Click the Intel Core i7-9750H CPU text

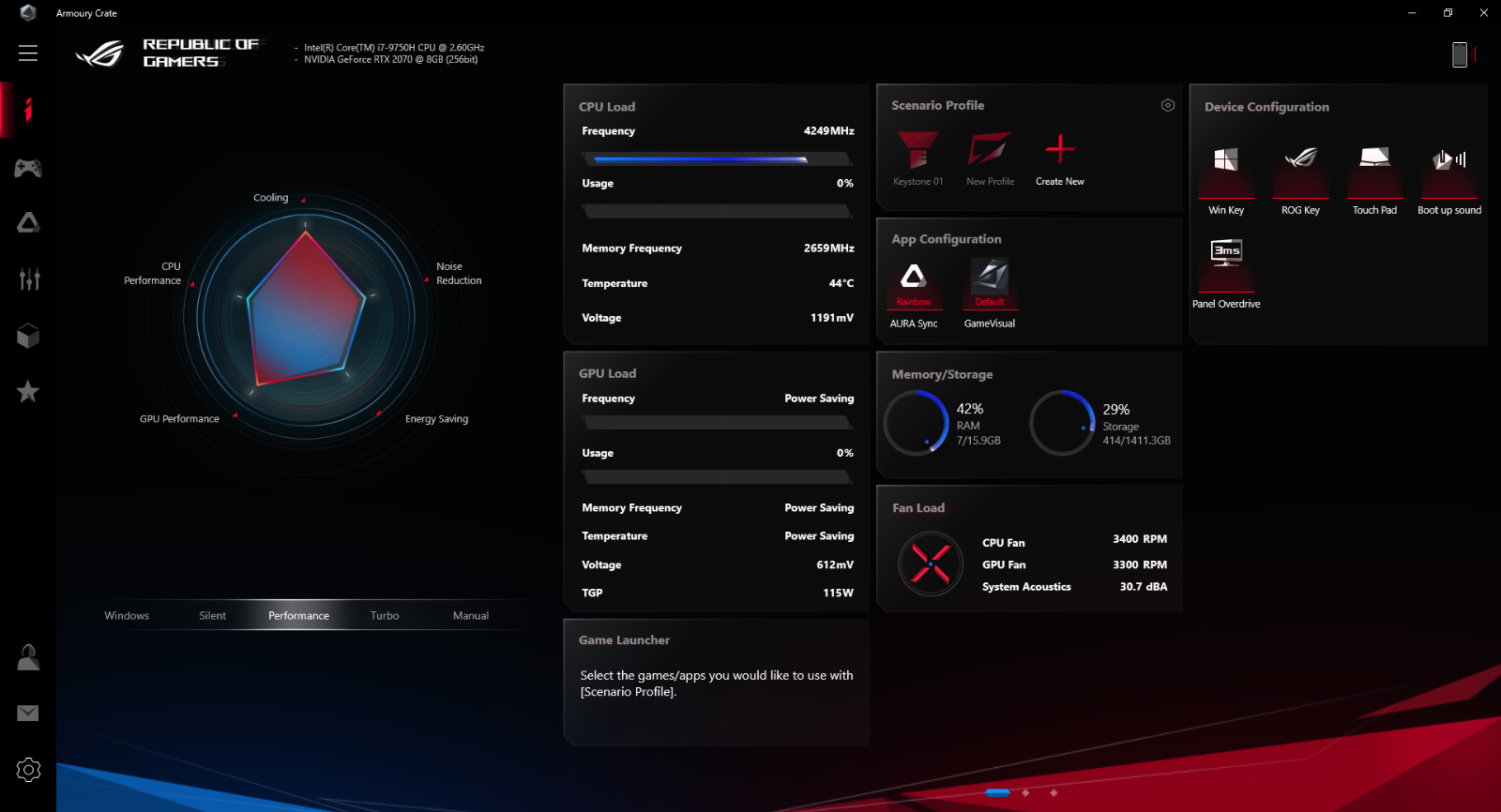pyautogui.click(x=394, y=47)
